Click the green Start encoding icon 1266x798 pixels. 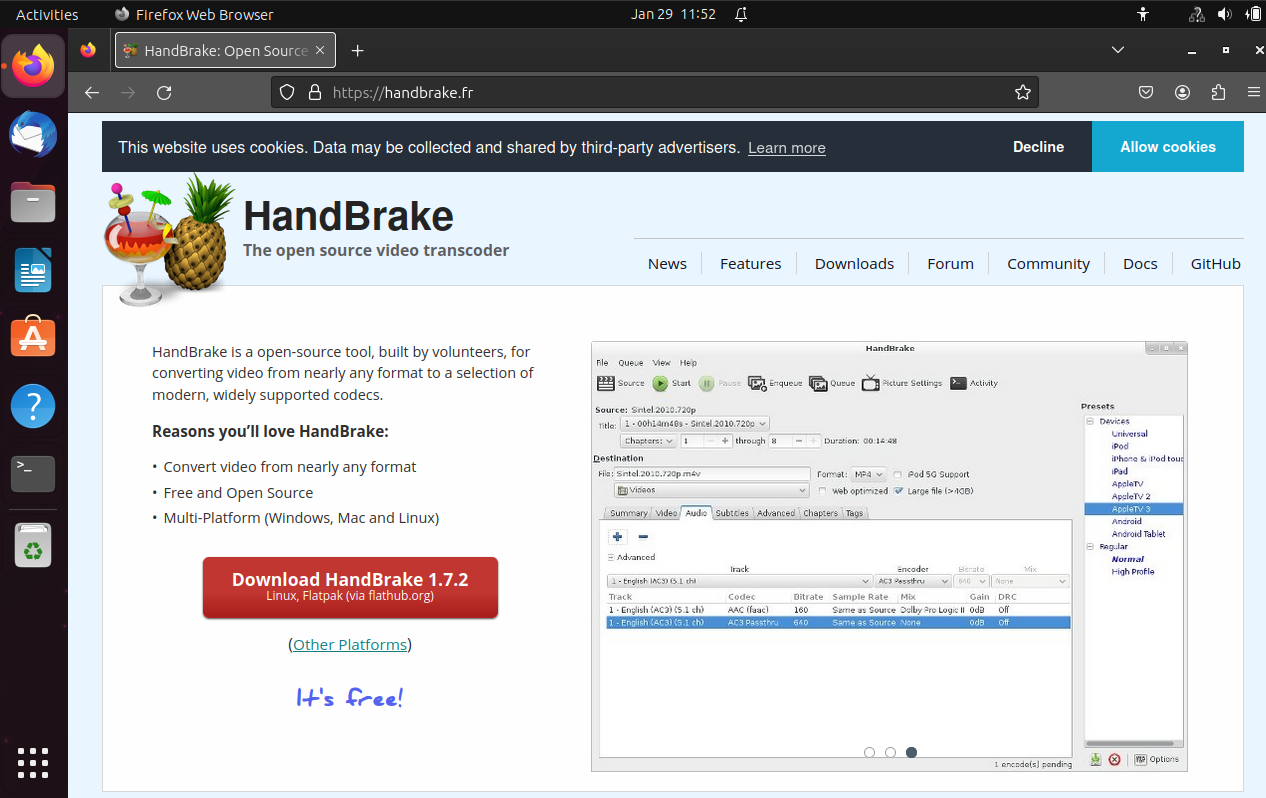pyautogui.click(x=660, y=383)
